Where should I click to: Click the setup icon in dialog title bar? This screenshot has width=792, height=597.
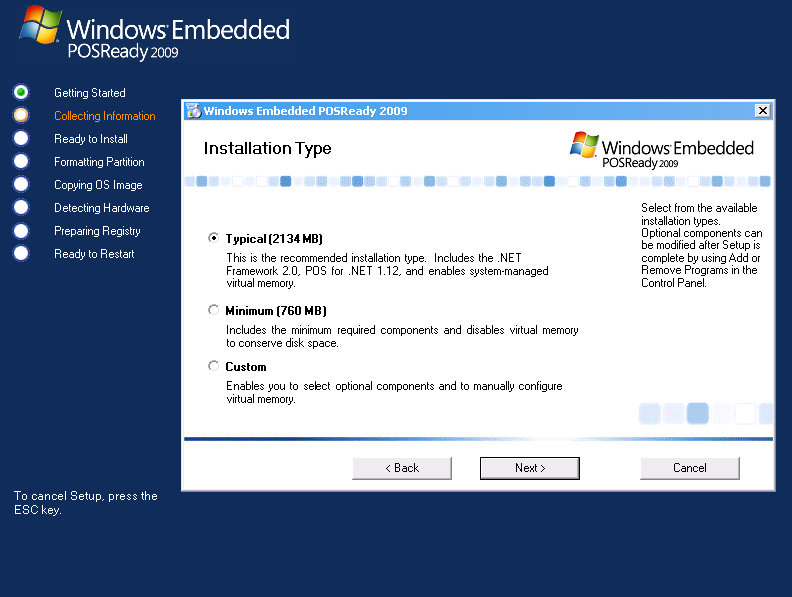click(x=193, y=111)
